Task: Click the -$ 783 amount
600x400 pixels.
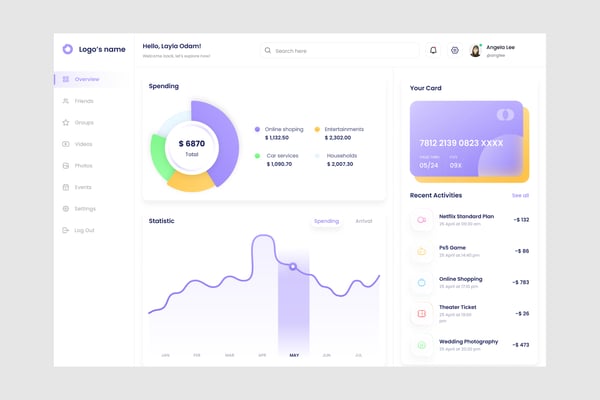Action: [x=521, y=282]
